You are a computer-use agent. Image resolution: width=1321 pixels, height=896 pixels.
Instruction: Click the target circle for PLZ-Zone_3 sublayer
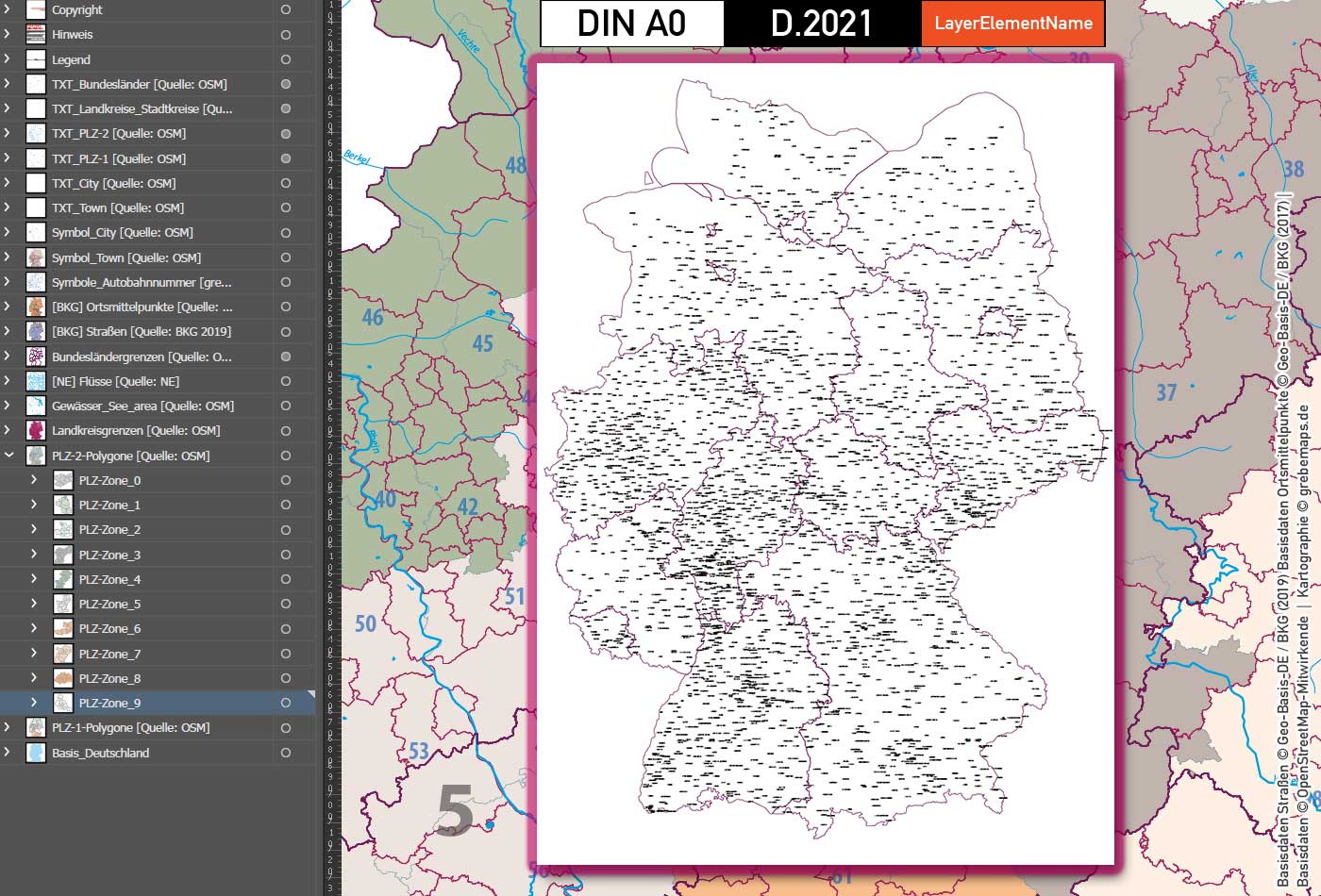coord(285,555)
